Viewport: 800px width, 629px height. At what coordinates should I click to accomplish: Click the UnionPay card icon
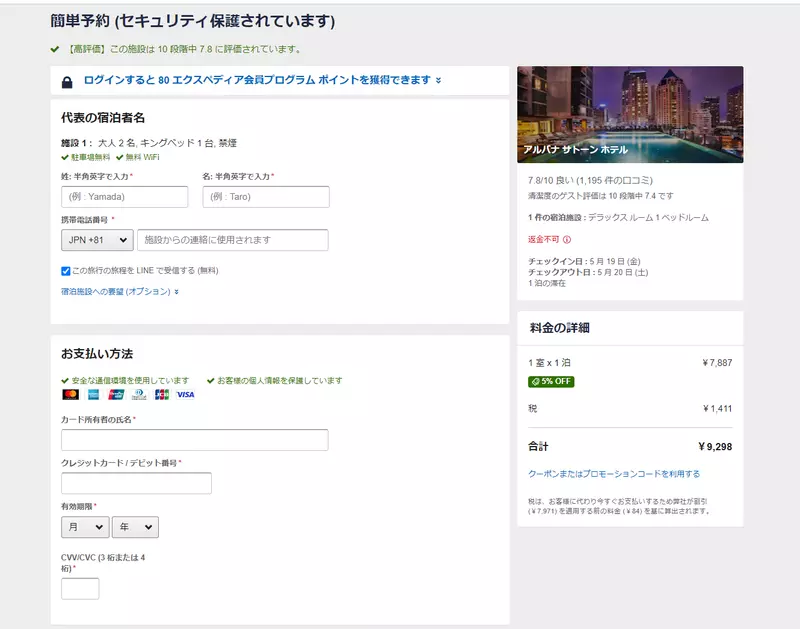[x=116, y=394]
